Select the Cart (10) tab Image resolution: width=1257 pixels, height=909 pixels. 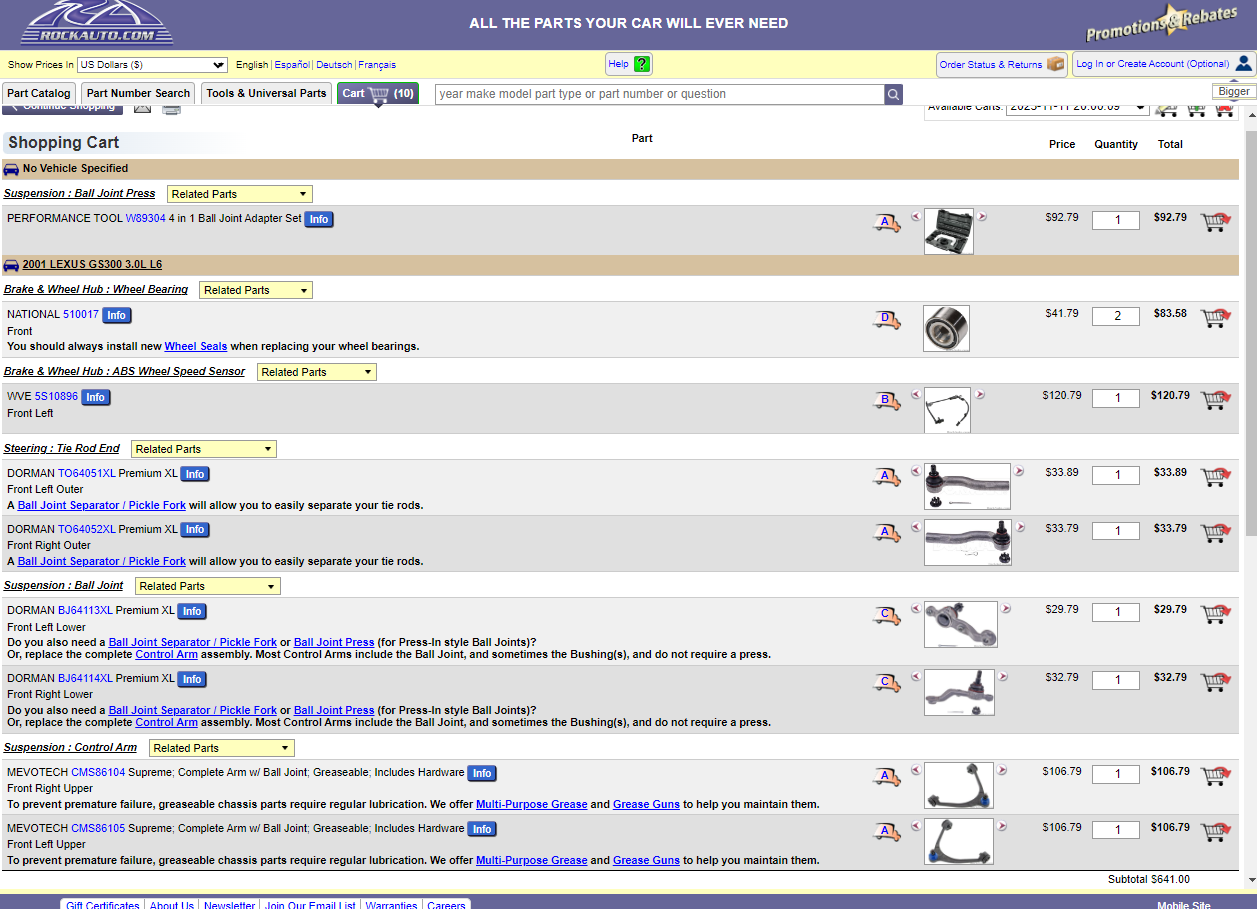pyautogui.click(x=378, y=93)
